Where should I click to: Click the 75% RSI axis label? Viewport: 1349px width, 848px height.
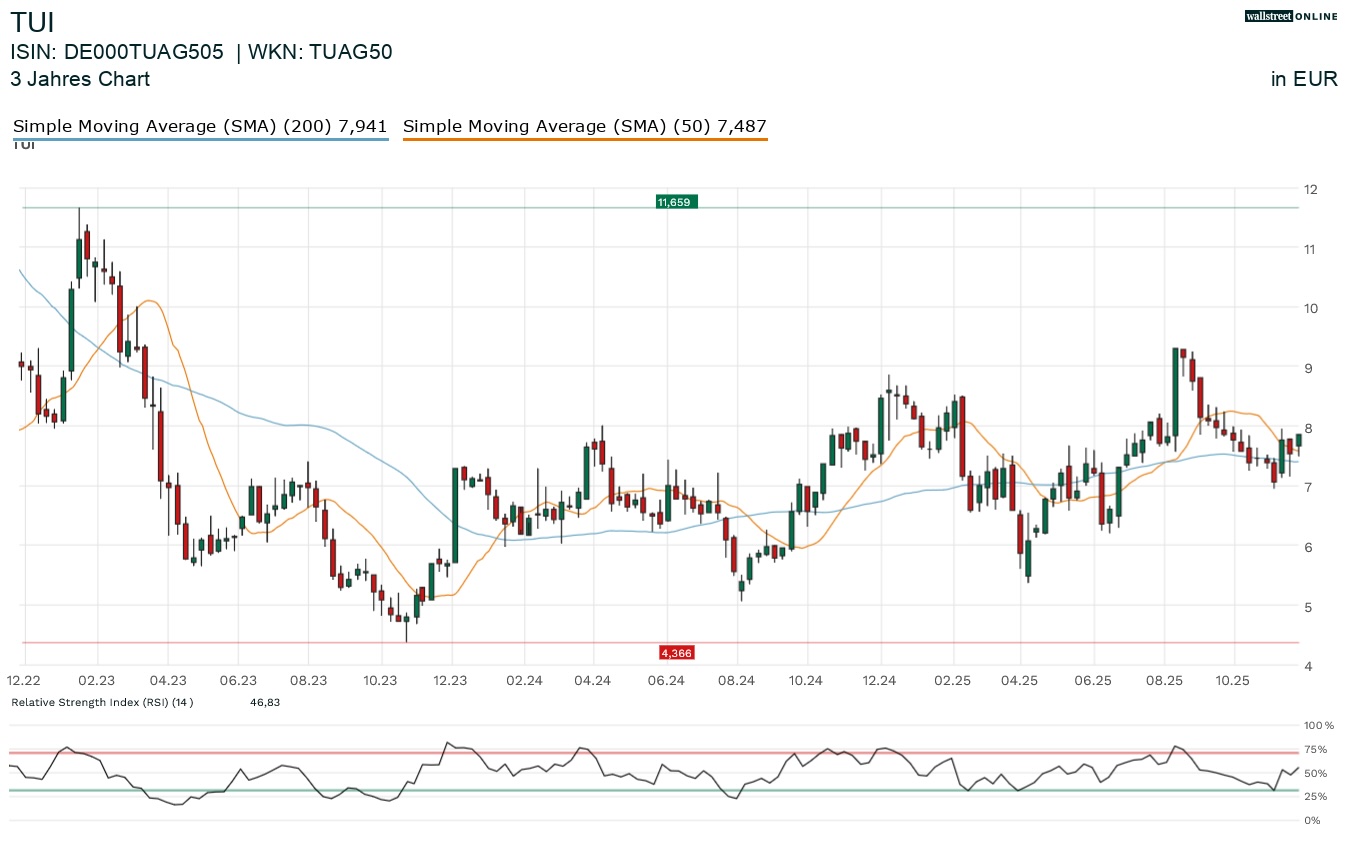[1315, 749]
